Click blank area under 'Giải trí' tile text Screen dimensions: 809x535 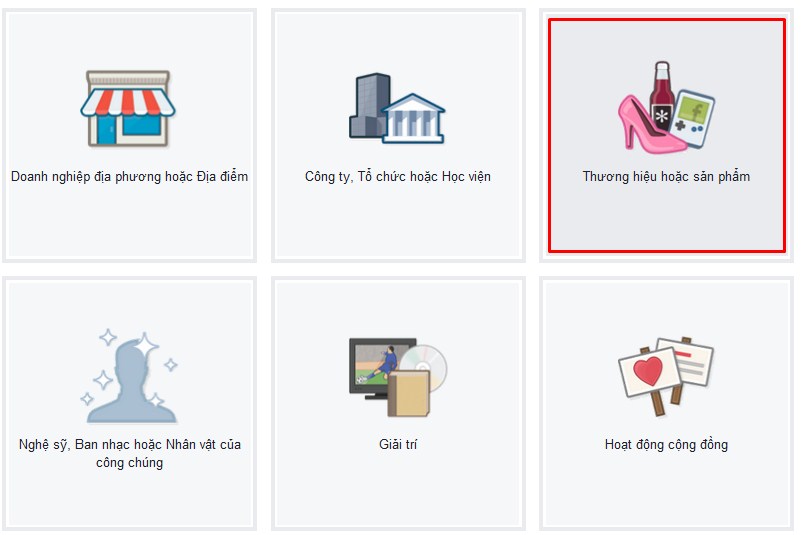point(398,488)
